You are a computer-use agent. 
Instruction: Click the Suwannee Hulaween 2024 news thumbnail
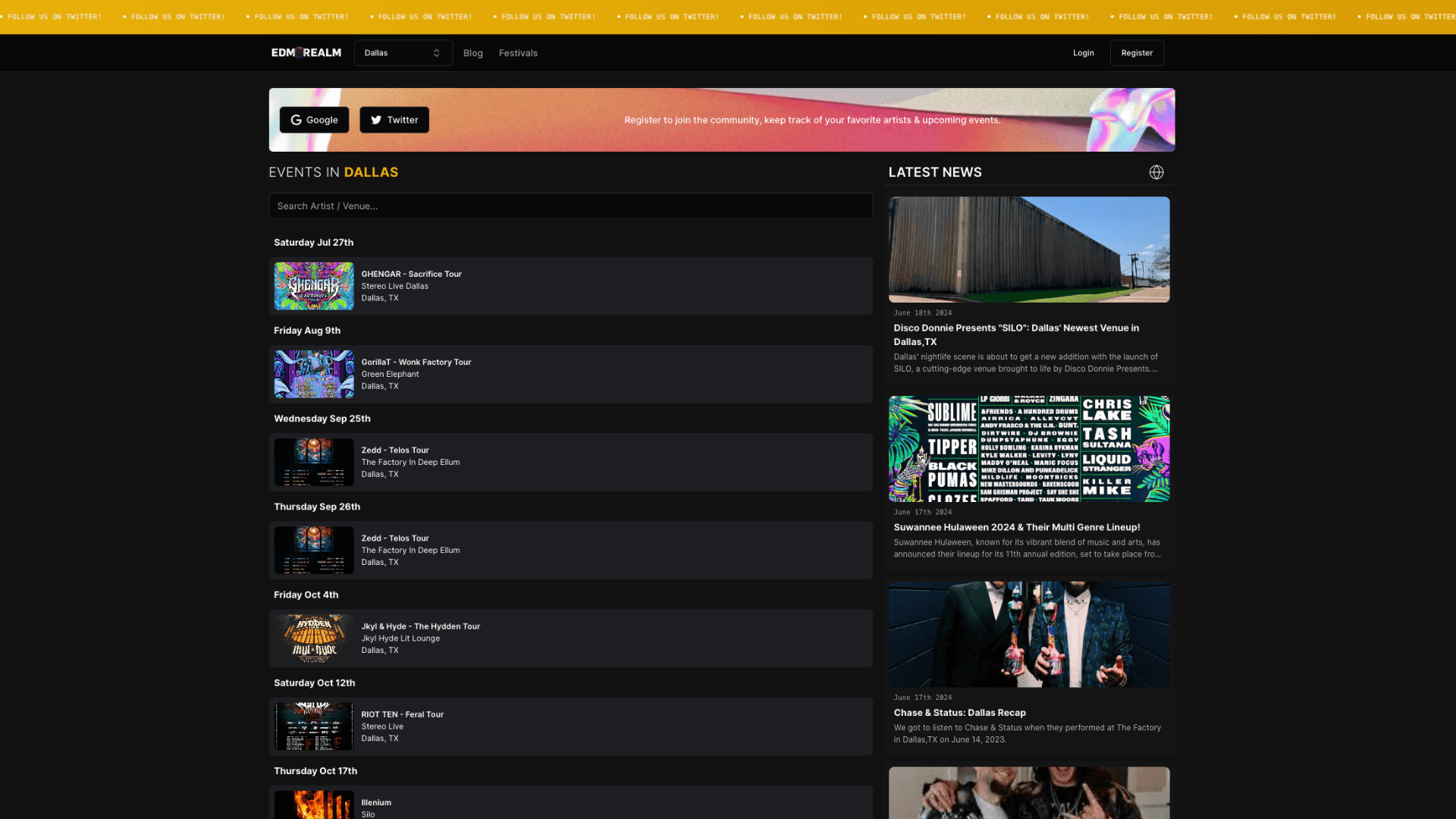coord(1029,448)
